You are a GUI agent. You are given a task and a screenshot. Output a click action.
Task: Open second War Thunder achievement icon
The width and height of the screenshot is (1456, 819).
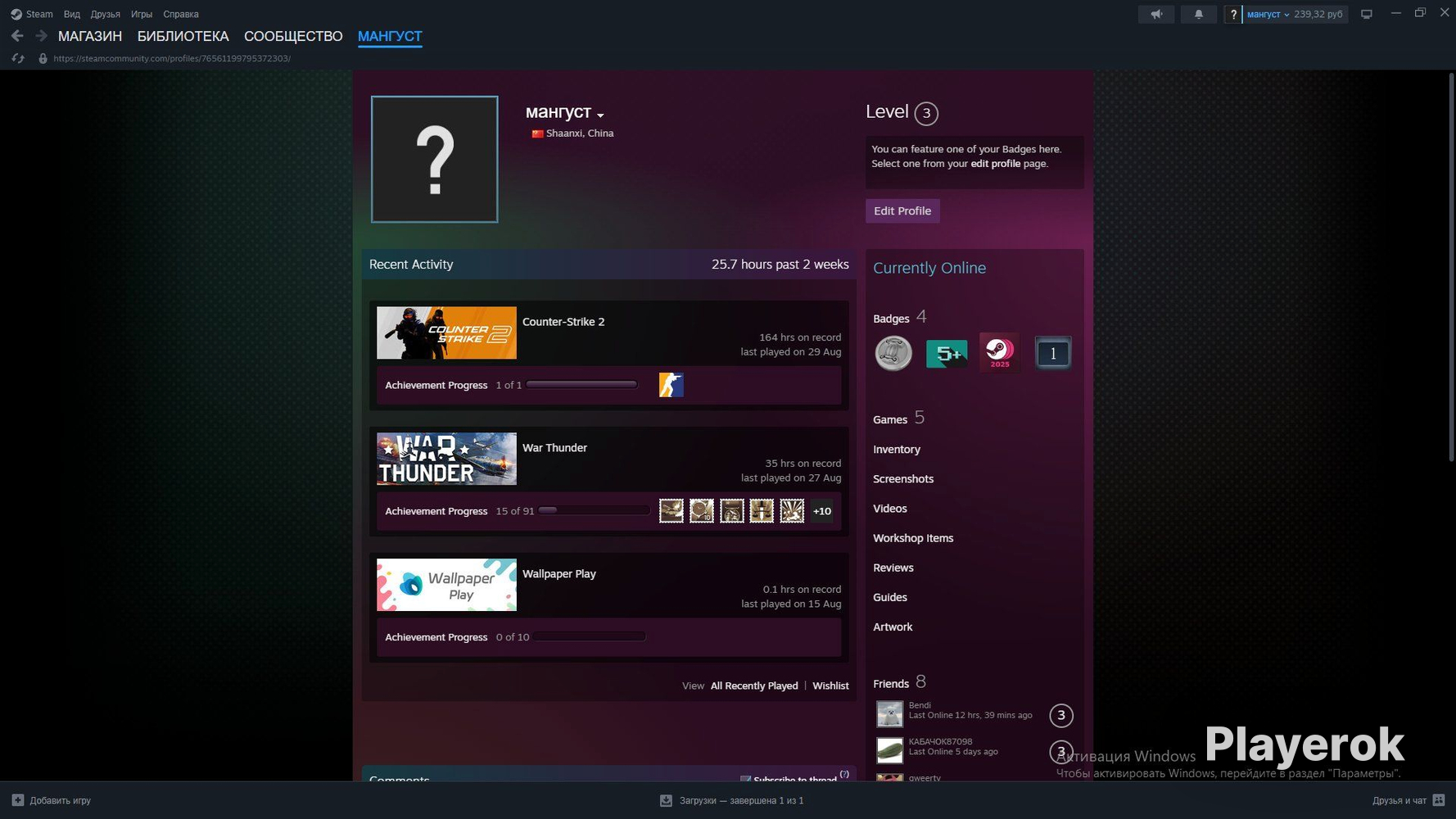(702, 511)
